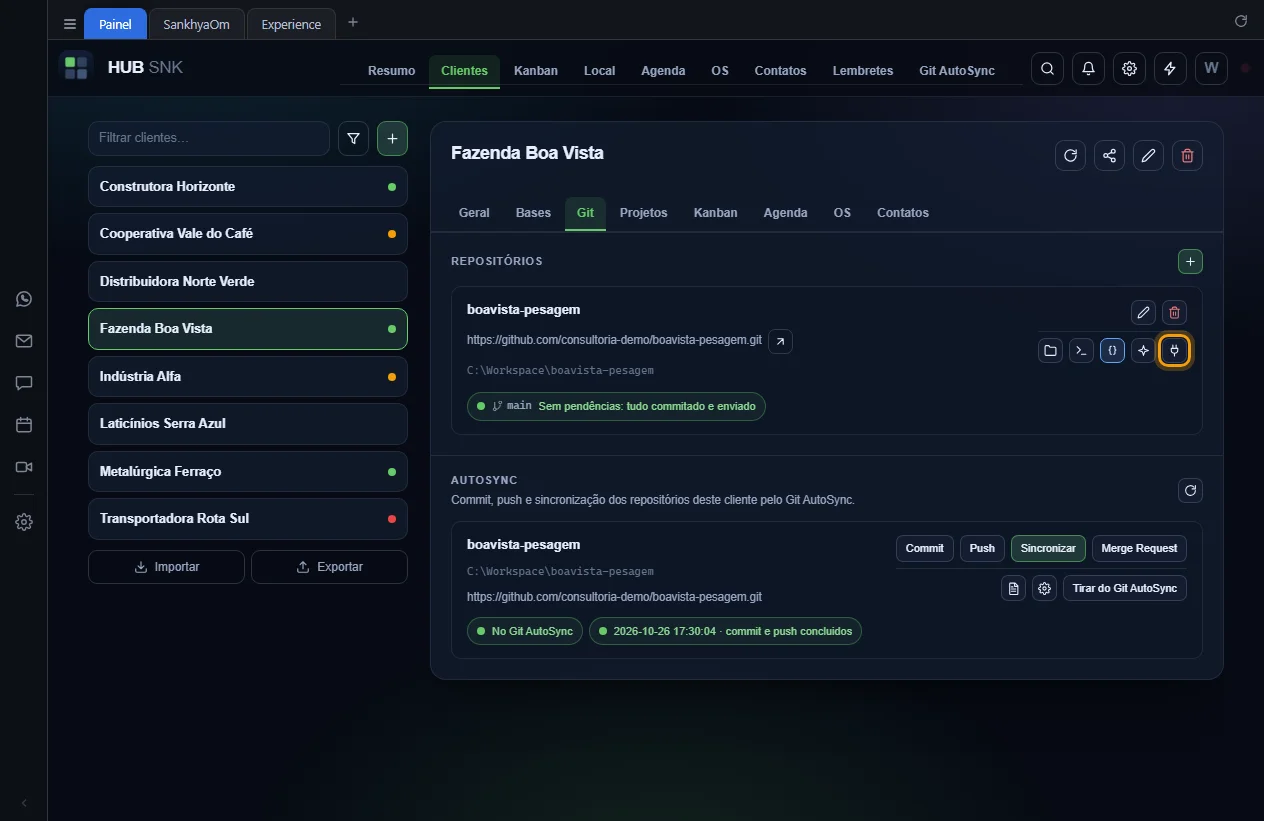Edit the Fazenda Boa Vista client
This screenshot has width=1264, height=821.
1149,155
